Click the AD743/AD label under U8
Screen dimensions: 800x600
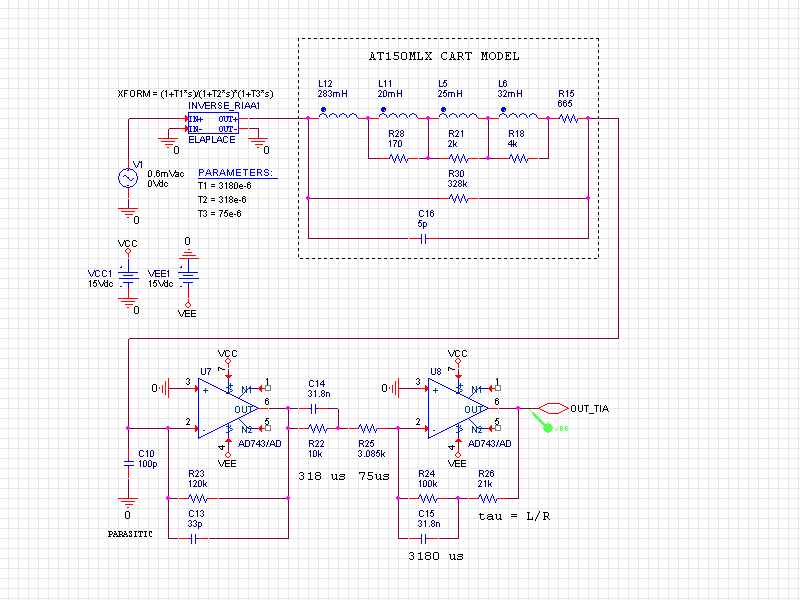tap(490, 444)
